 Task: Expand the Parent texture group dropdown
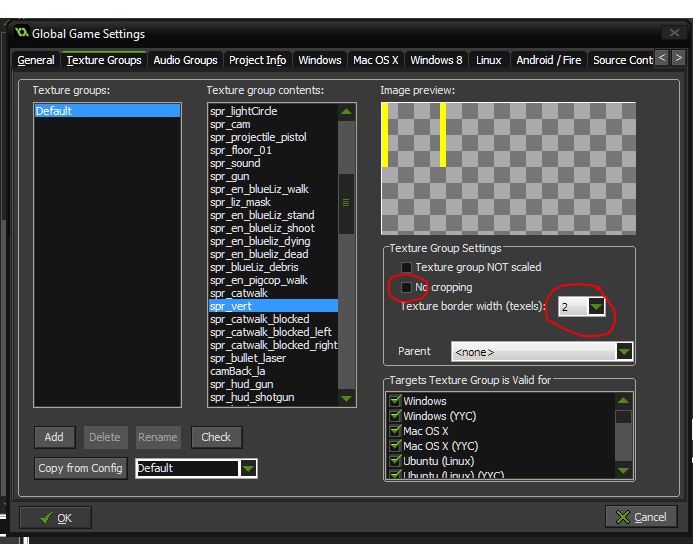pos(624,352)
